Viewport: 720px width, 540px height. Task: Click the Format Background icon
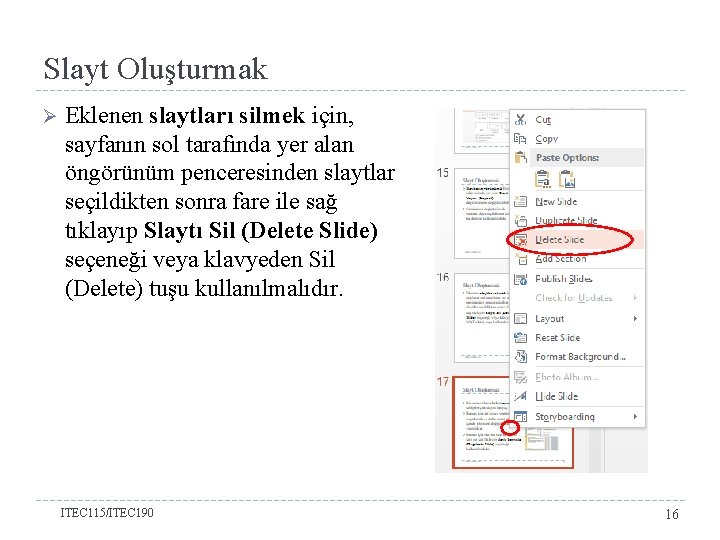[x=520, y=357]
